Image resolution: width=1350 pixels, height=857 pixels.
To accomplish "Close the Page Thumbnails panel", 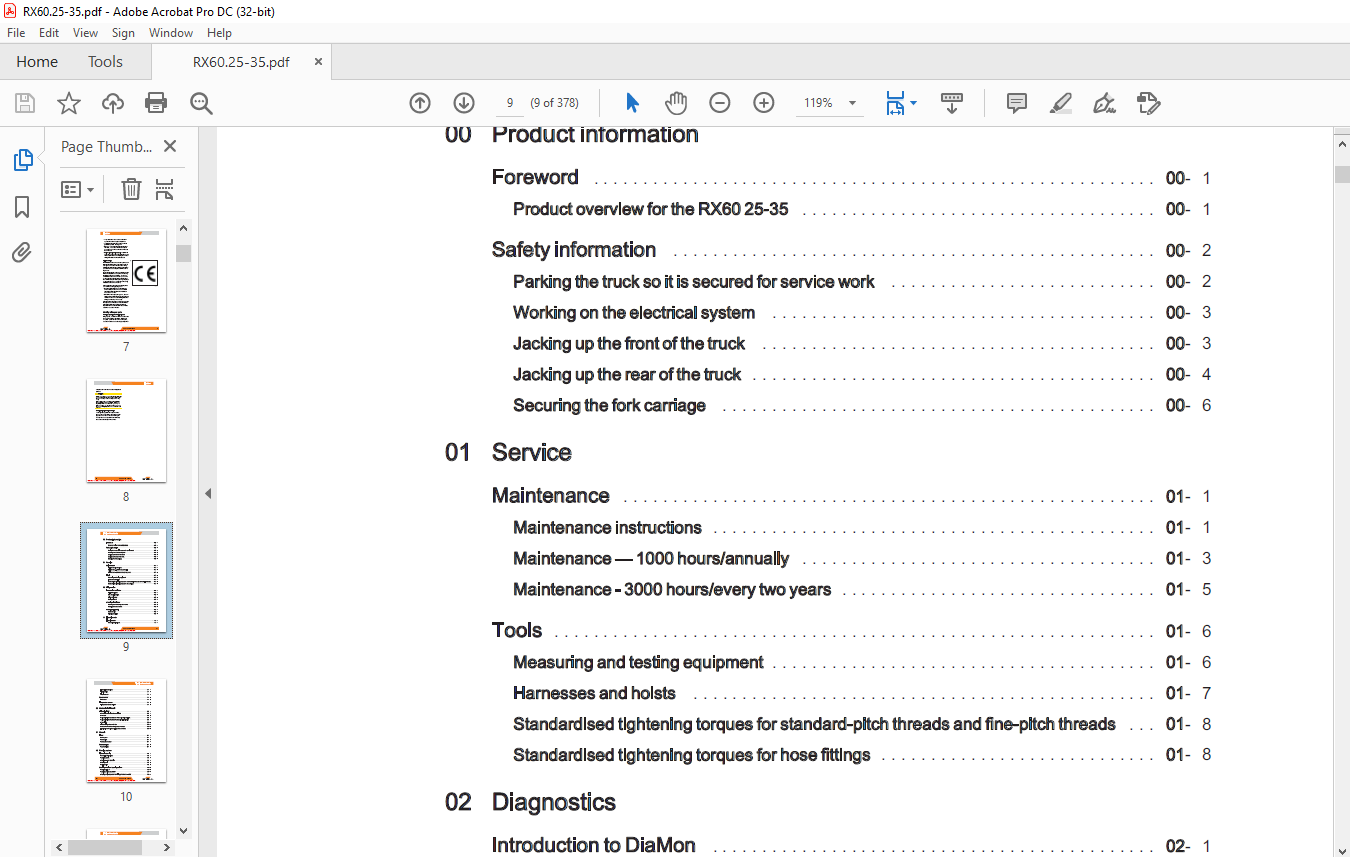I will [x=170, y=146].
